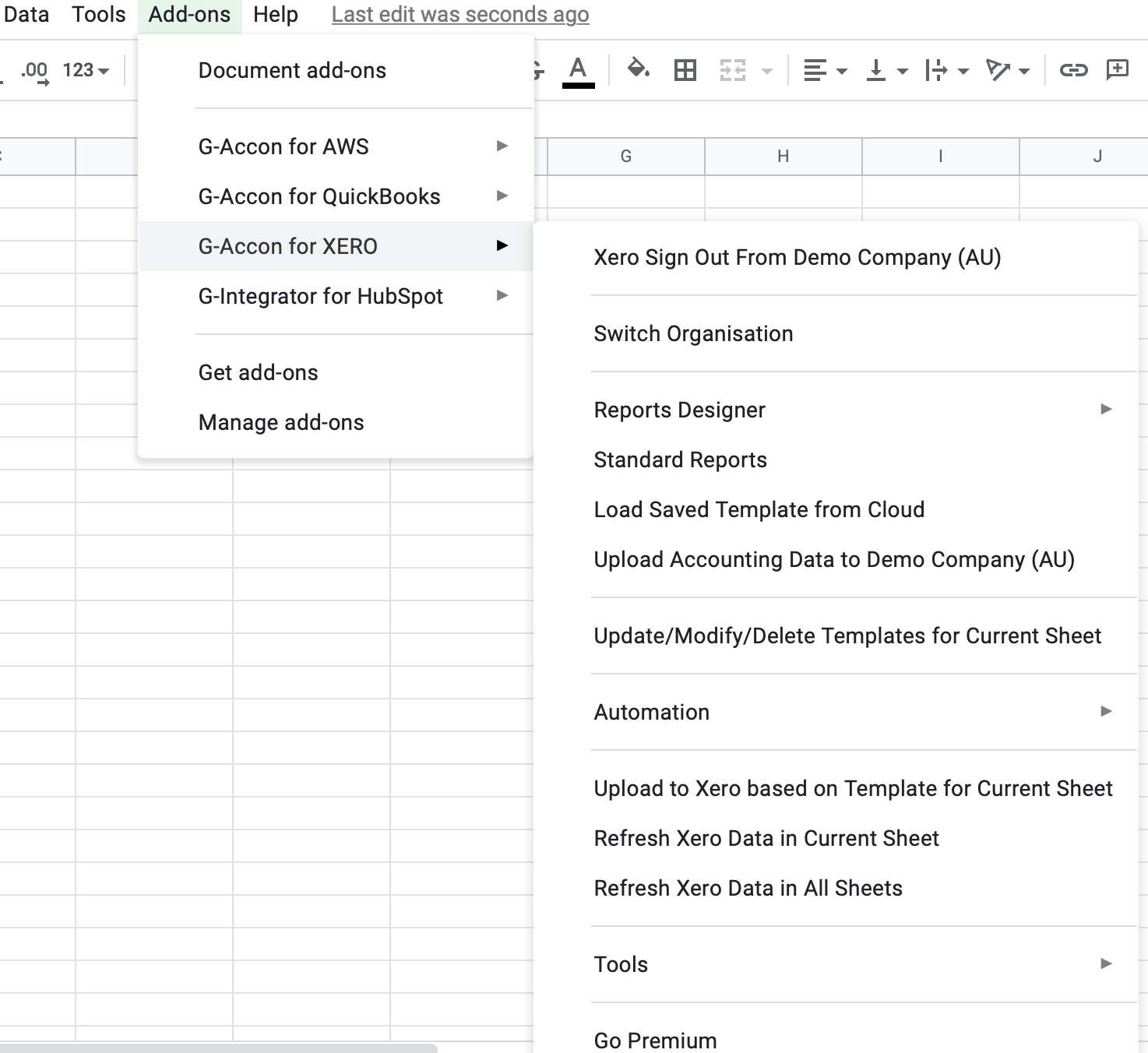Open merge cells dropdown arrow
1148x1053 pixels.
767,71
